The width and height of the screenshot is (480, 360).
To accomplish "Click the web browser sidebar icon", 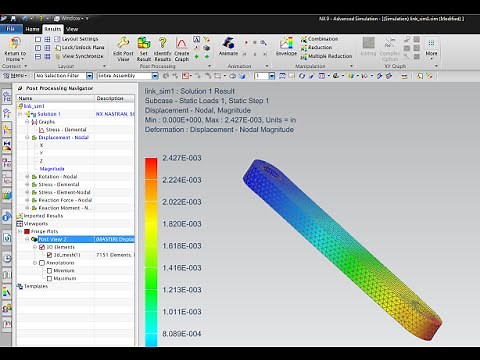I will (x=7, y=217).
